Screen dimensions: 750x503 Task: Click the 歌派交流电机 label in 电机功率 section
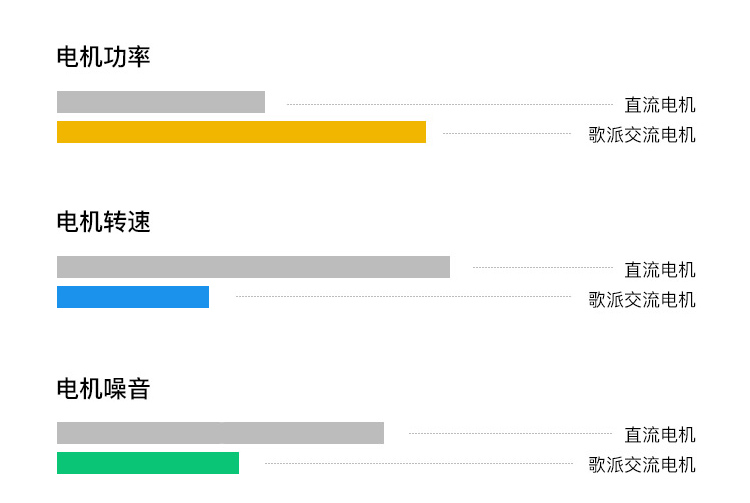[x=641, y=135]
